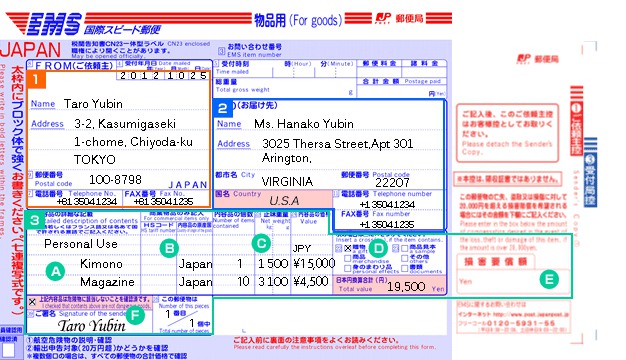This screenshot has width=626, height=360.
Task: Check the 'others' checkbox
Action: click(404, 258)
